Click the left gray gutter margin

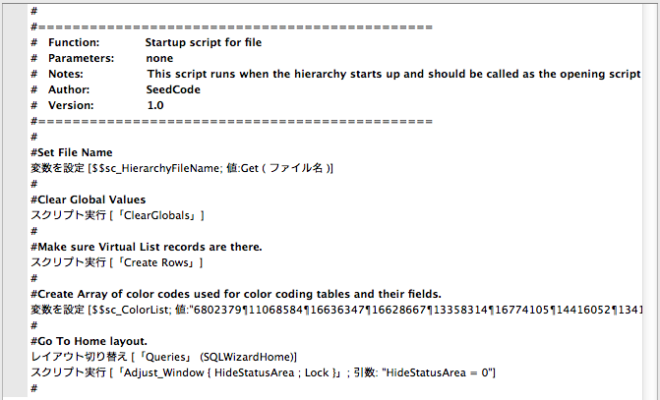point(16,200)
